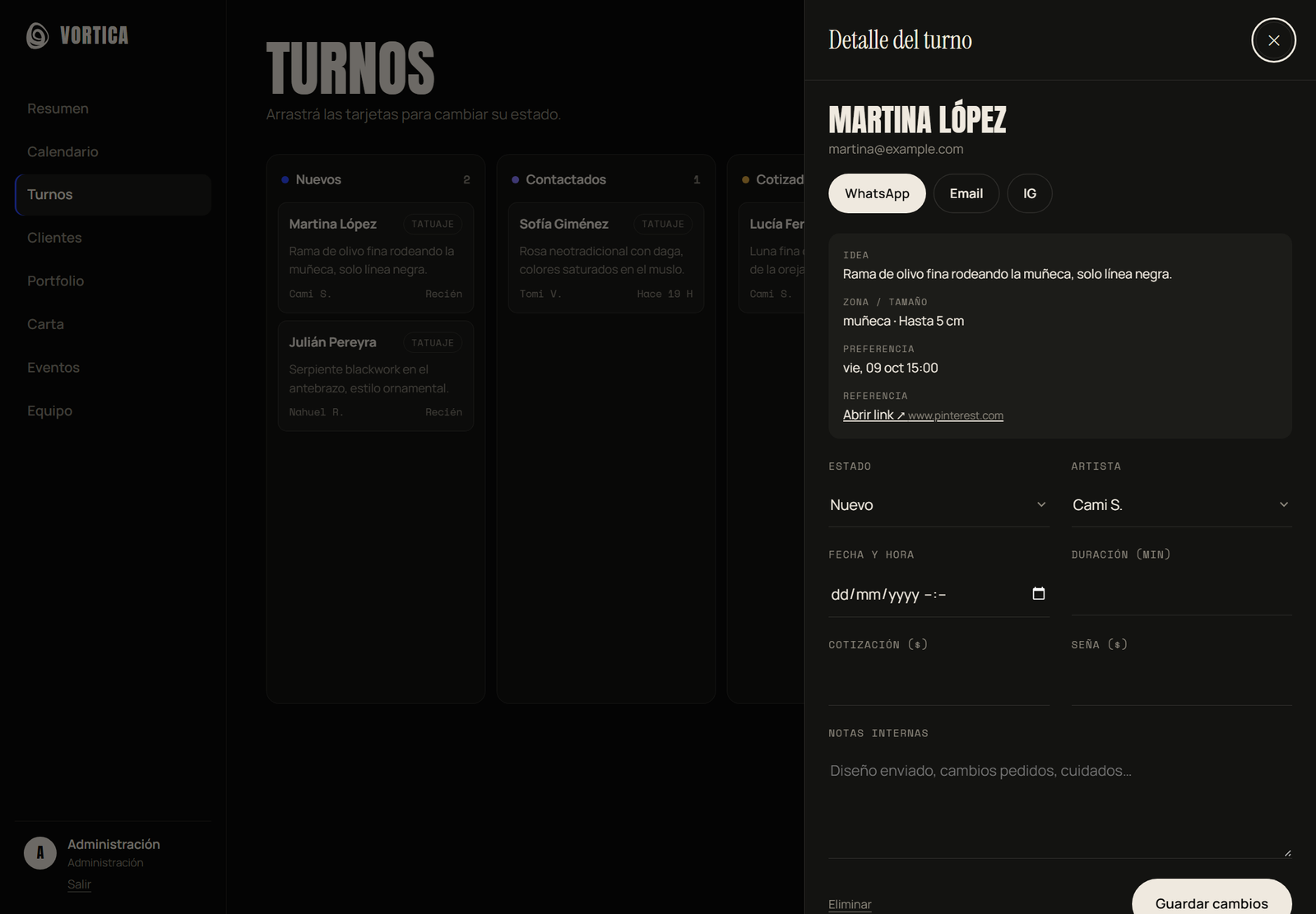This screenshot has width=1316, height=914.
Task: Click the Duración (min) input field
Action: point(1181,594)
